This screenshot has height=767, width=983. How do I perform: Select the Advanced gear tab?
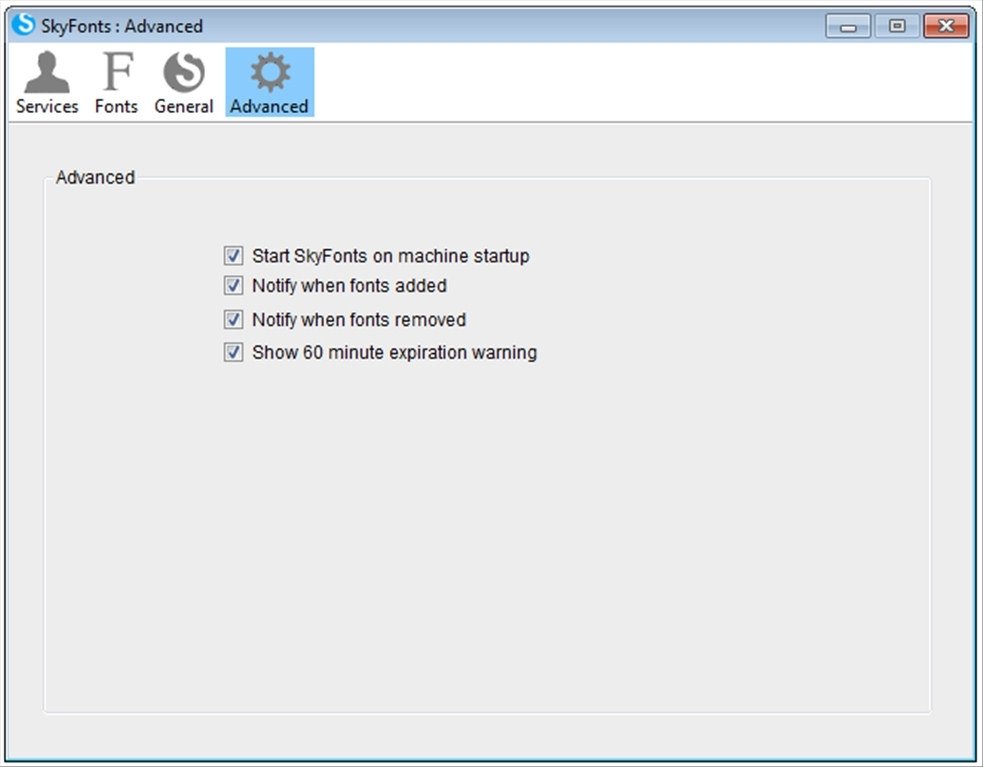pos(270,82)
